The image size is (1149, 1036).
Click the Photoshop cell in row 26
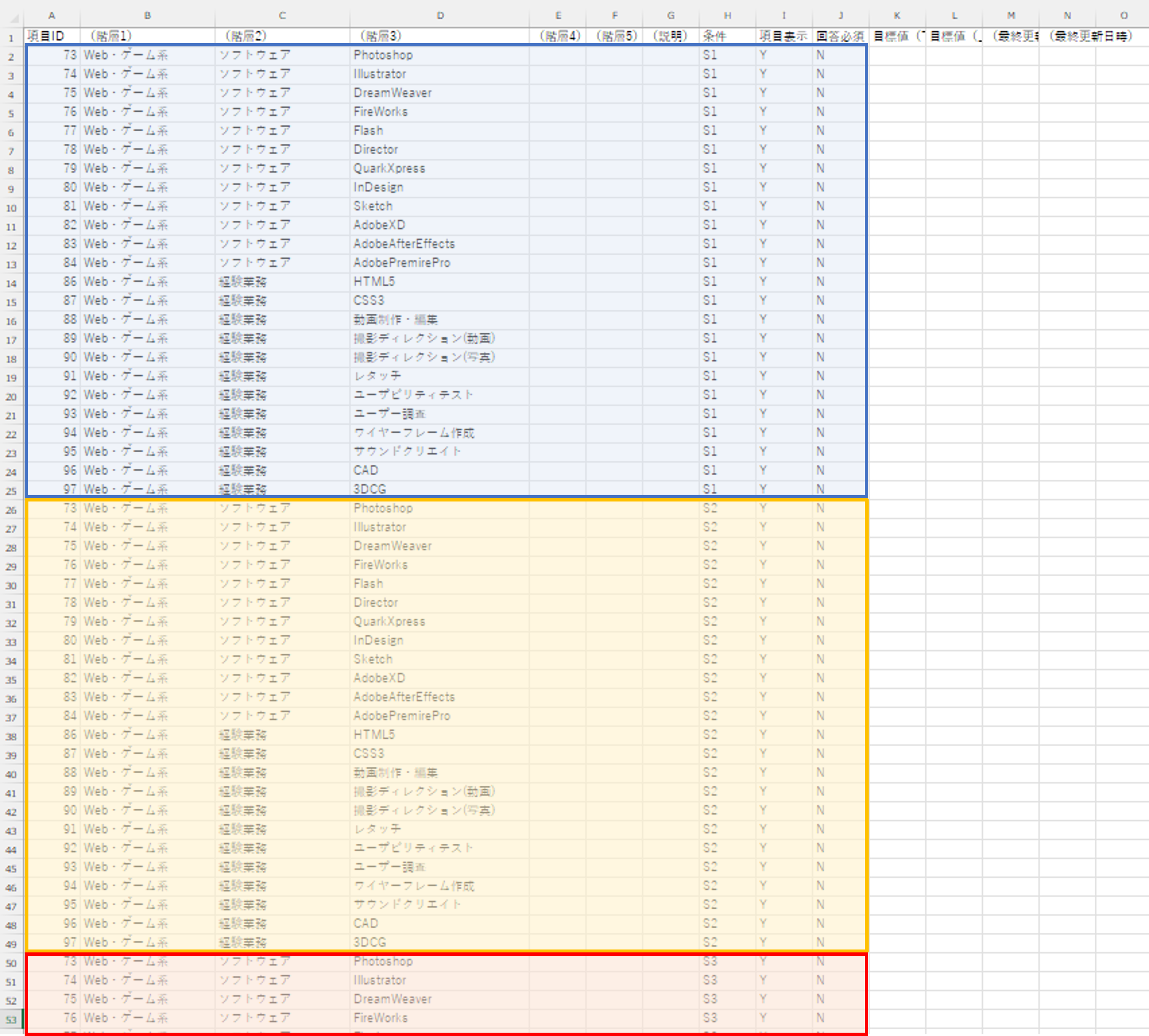pos(440,508)
